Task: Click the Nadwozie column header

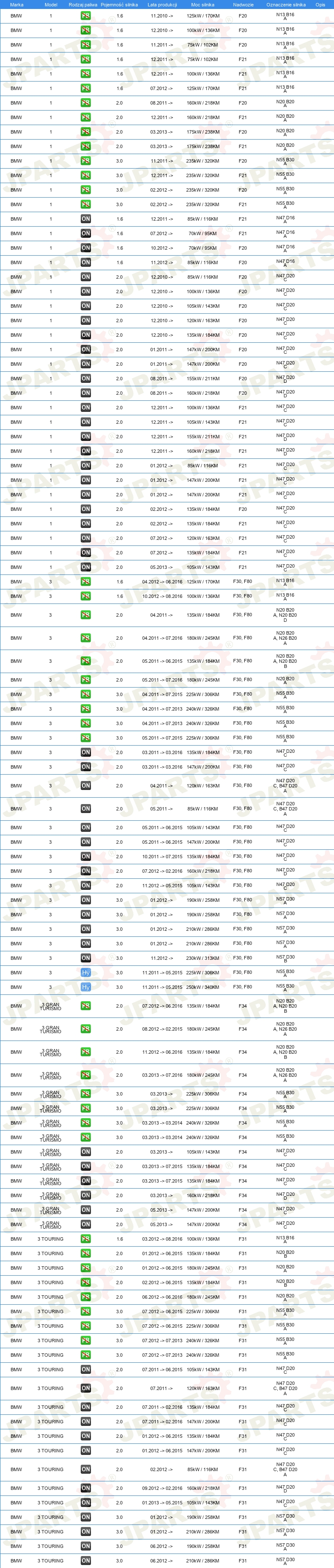Action: pyautogui.click(x=243, y=4)
